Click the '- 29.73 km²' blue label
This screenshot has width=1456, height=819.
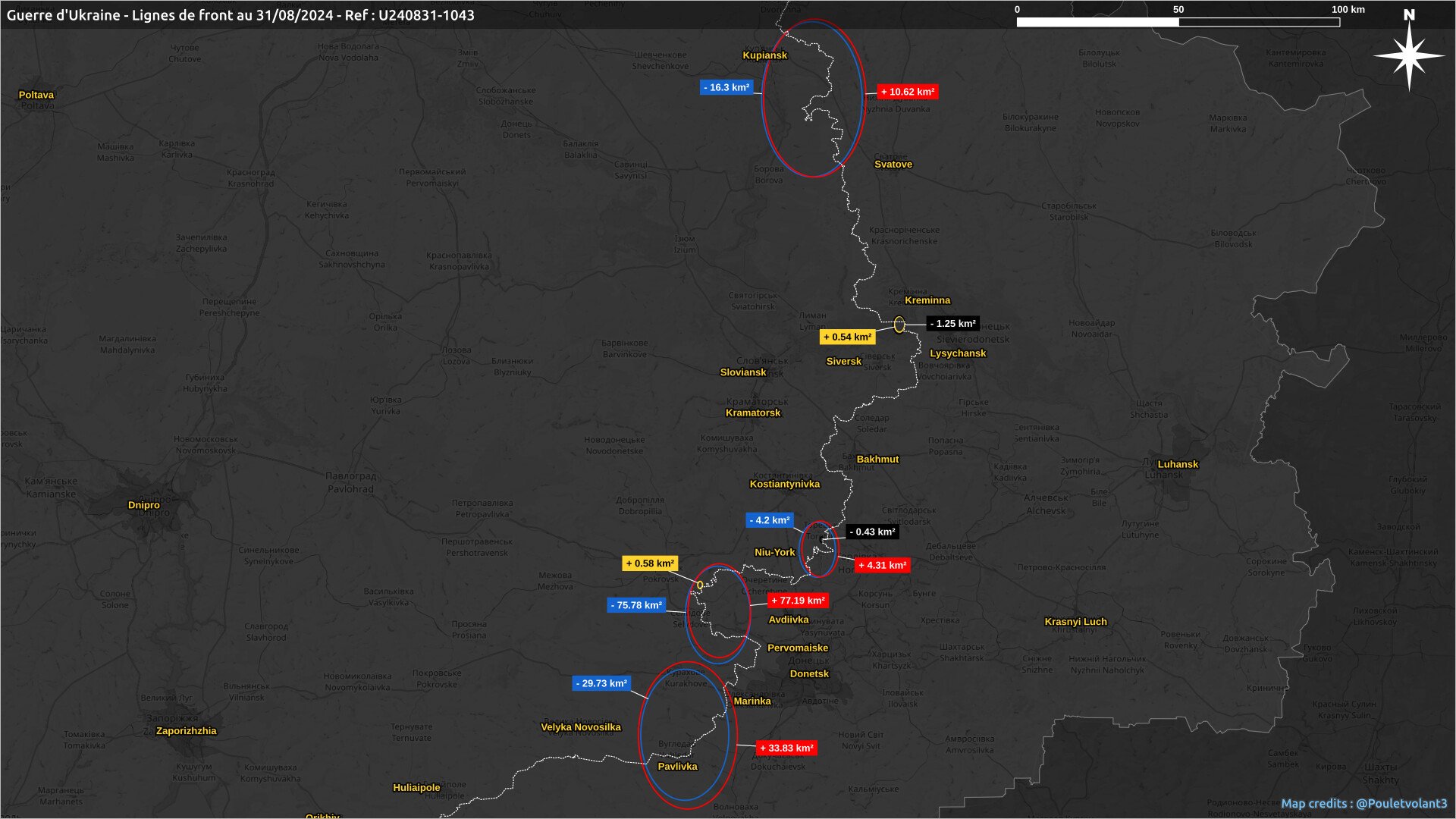click(601, 683)
